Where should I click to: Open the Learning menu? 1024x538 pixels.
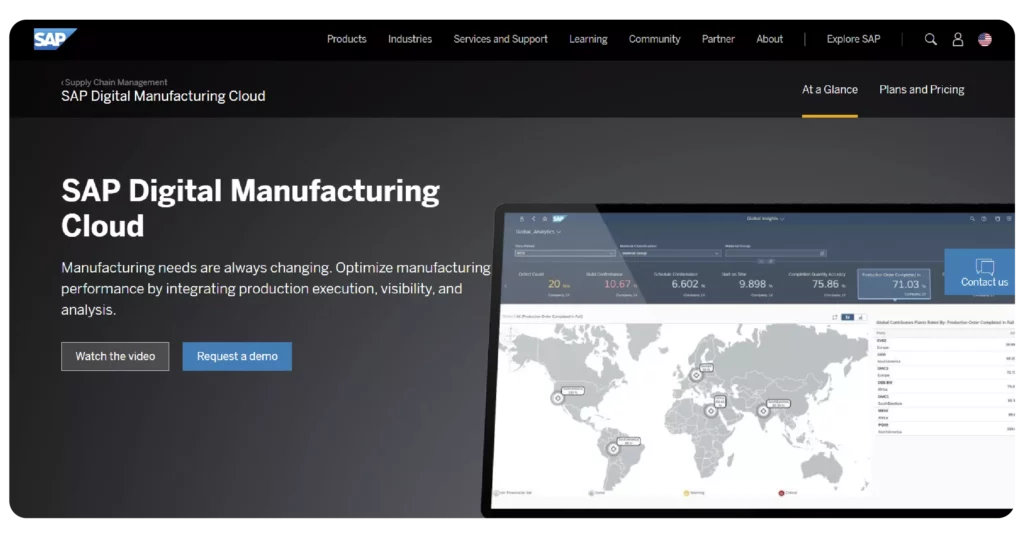[x=588, y=39]
